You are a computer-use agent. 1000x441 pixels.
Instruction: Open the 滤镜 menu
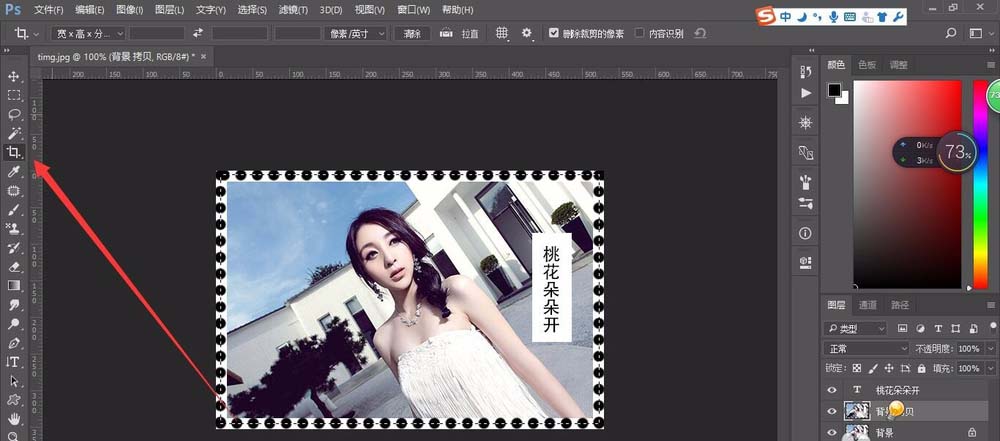[294, 10]
